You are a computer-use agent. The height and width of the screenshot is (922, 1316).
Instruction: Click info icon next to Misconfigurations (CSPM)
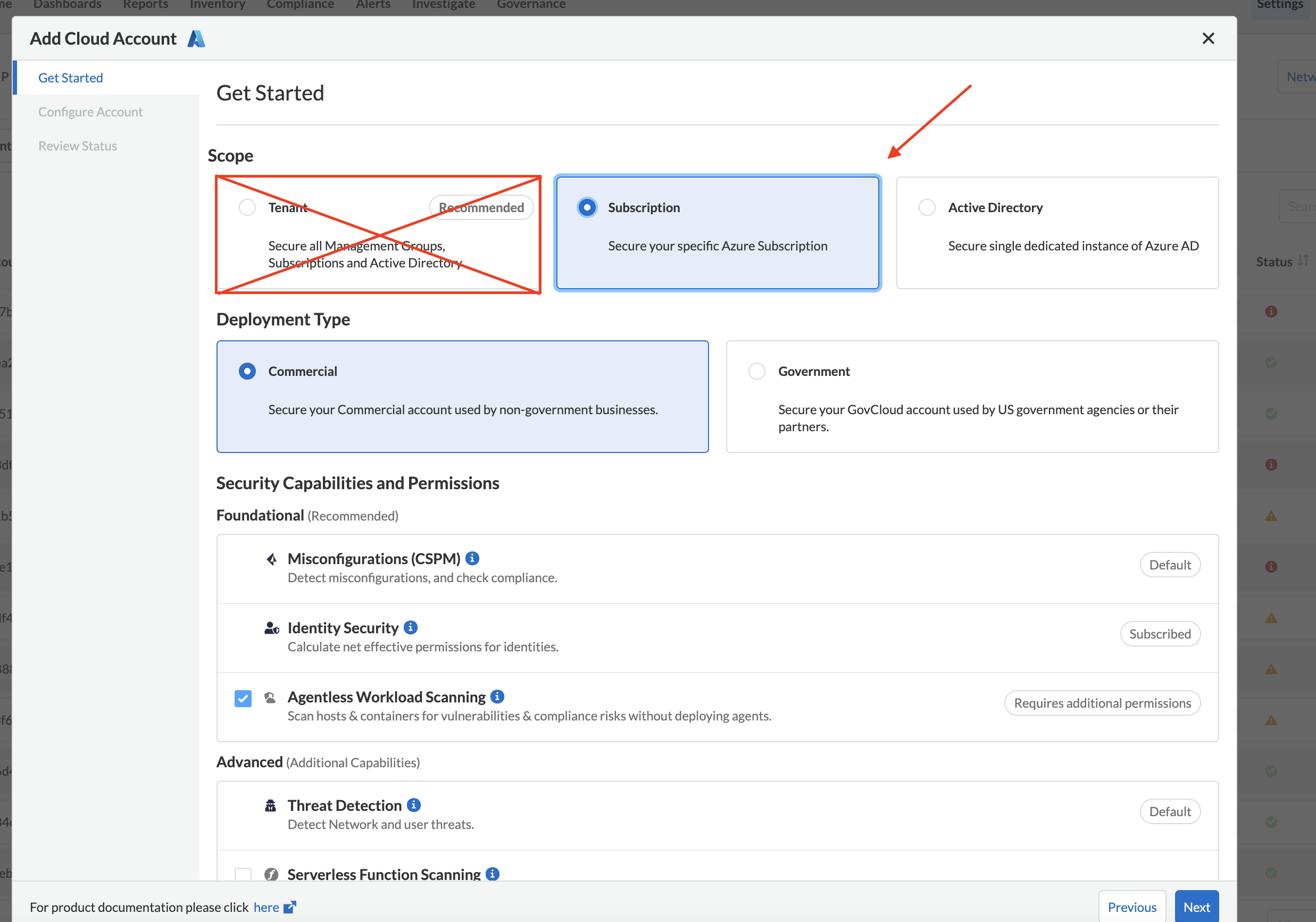(472, 558)
